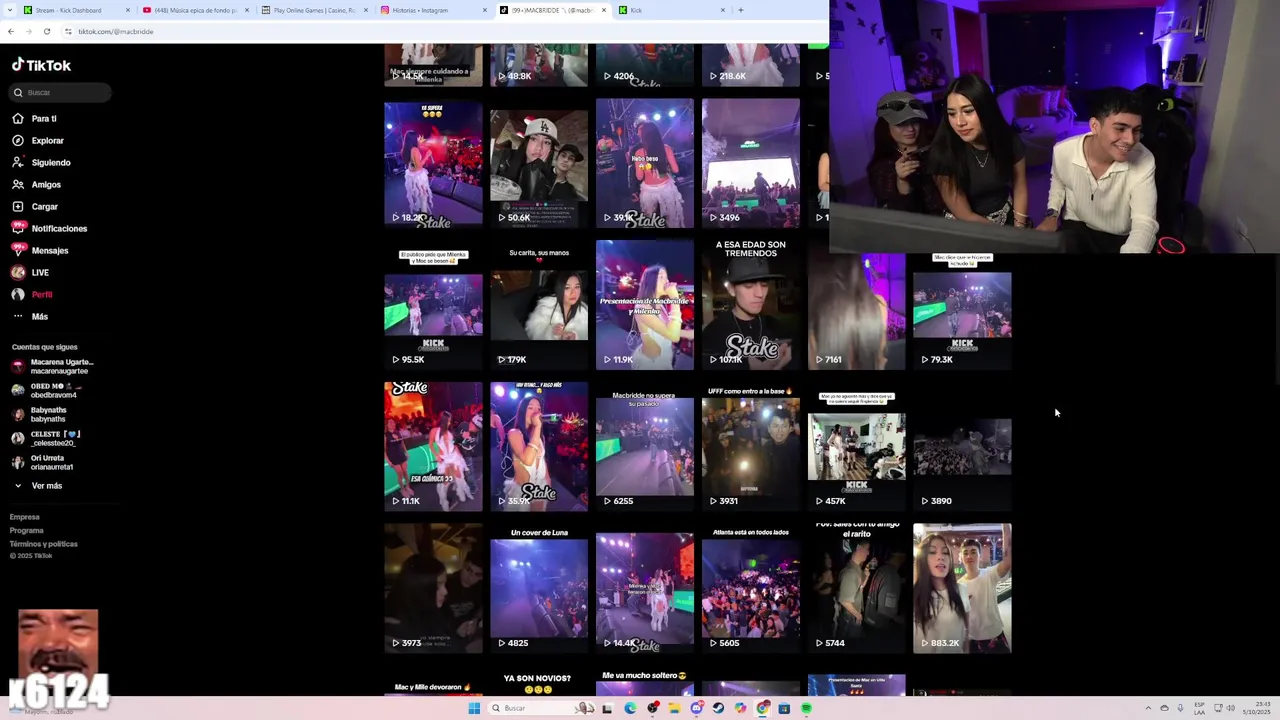Switch to the last Kick tab
This screenshot has width=1280, height=720.
click(671, 10)
